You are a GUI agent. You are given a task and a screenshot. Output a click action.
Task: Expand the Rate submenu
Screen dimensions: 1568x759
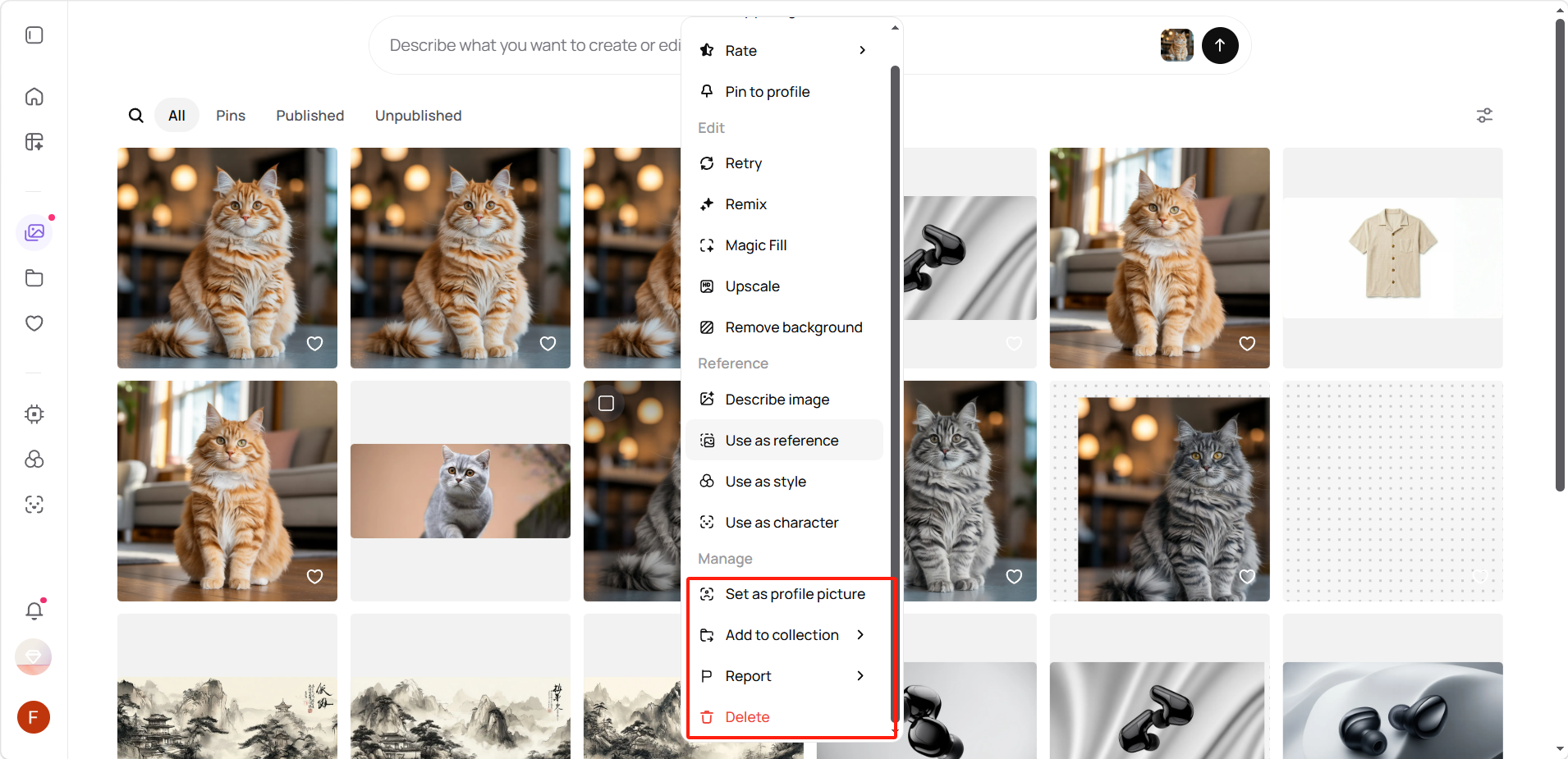pyautogui.click(x=784, y=51)
